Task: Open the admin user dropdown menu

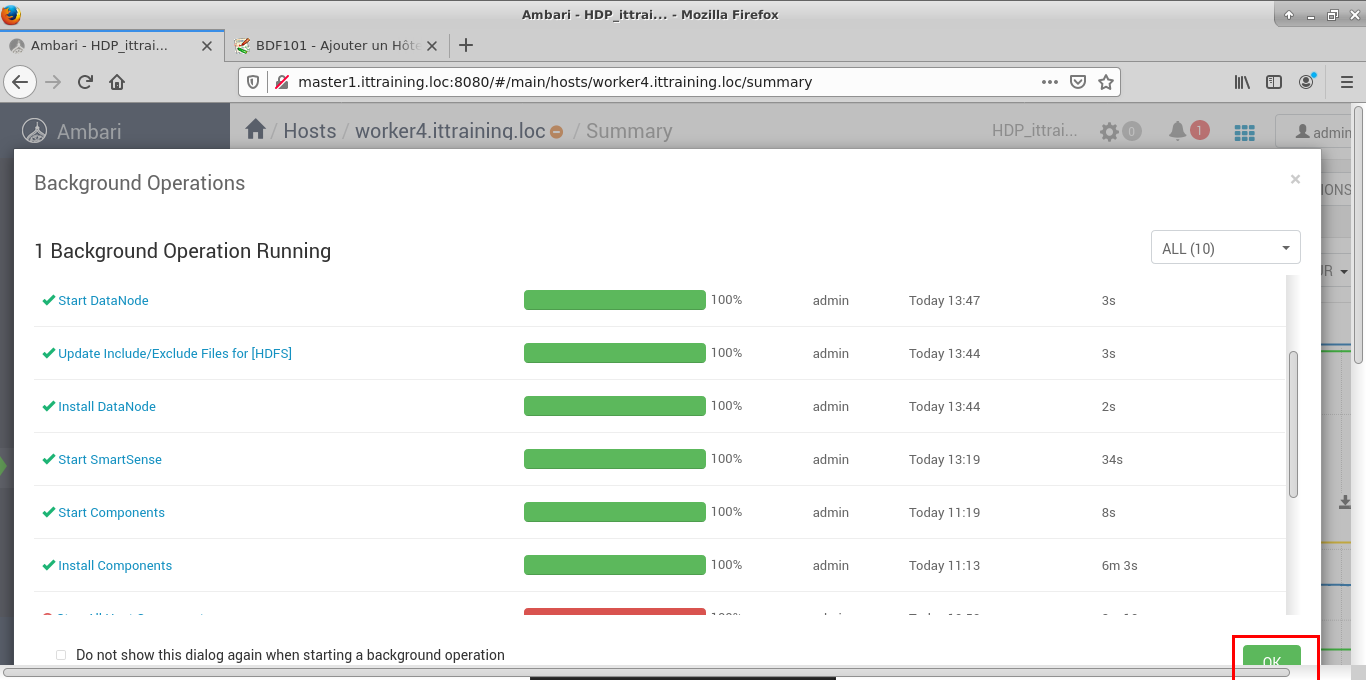Action: pos(1320,132)
